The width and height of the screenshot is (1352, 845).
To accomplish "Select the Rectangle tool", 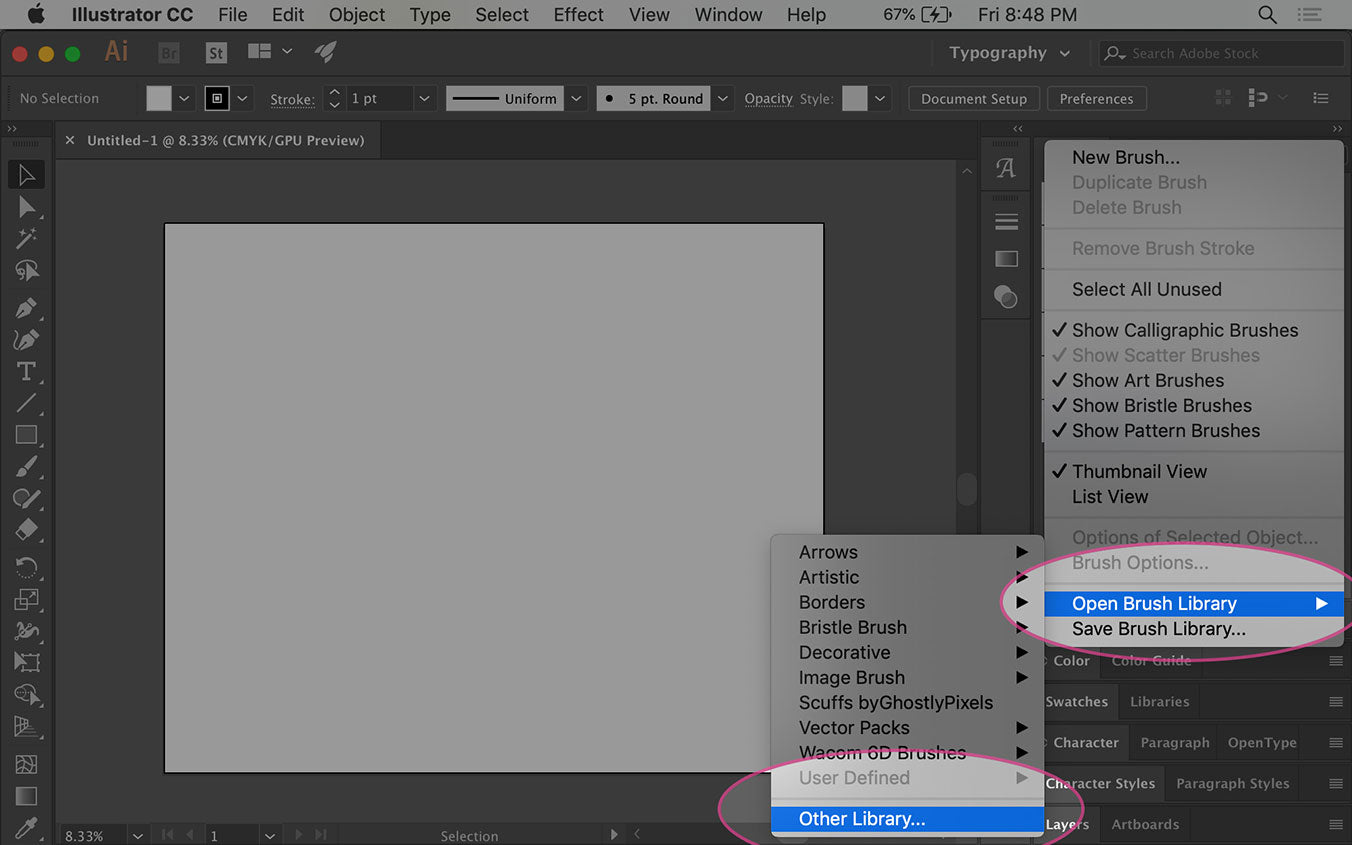I will coord(27,435).
